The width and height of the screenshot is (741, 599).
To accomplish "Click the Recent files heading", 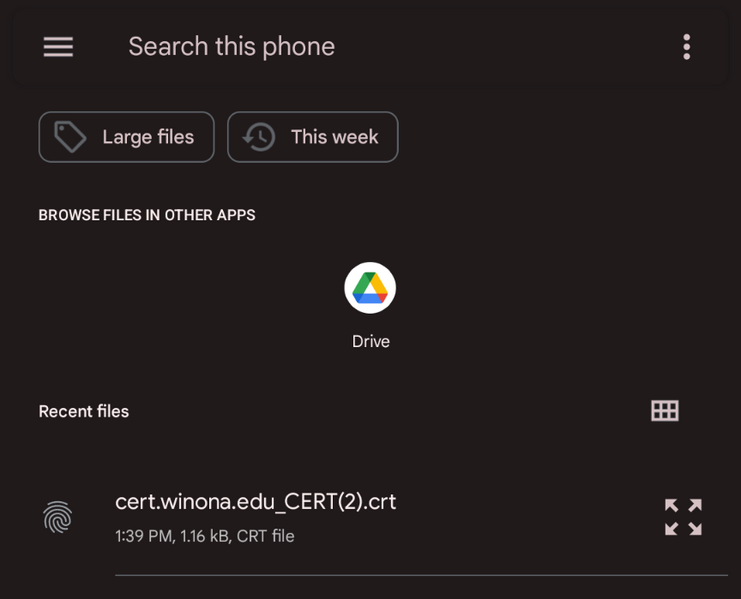I will coord(84,412).
